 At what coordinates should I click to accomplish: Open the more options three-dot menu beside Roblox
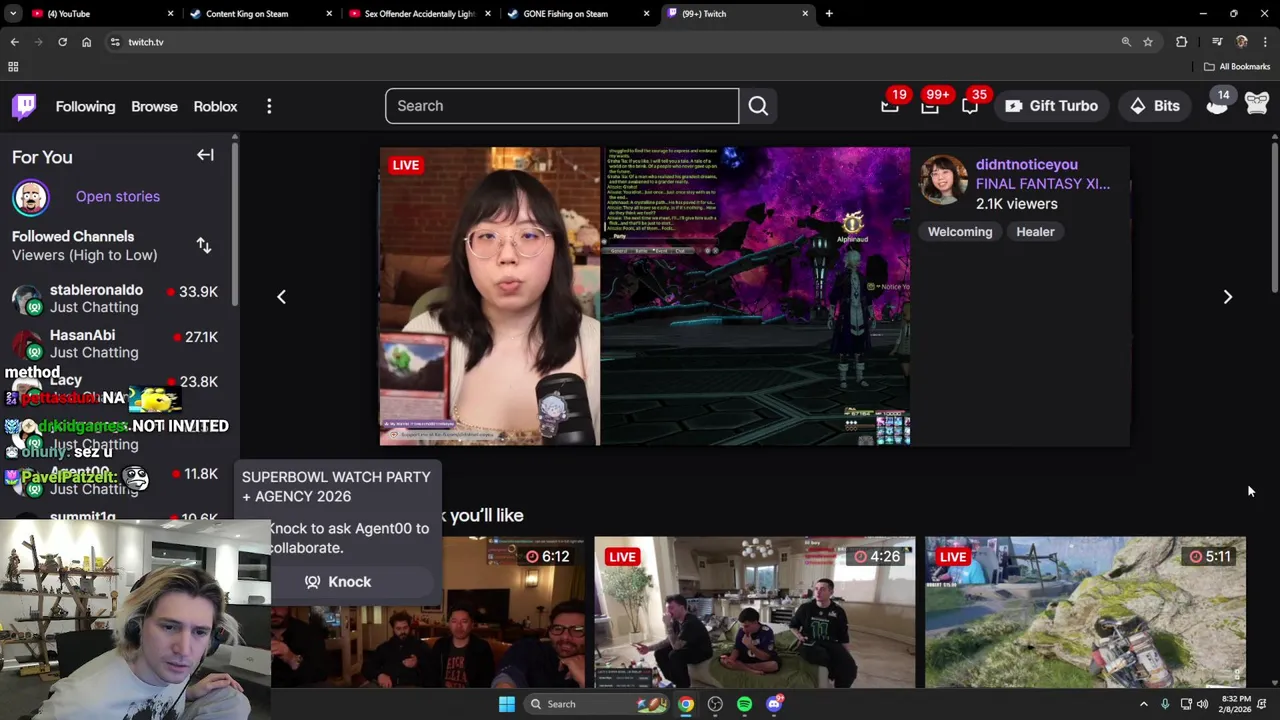tap(269, 106)
